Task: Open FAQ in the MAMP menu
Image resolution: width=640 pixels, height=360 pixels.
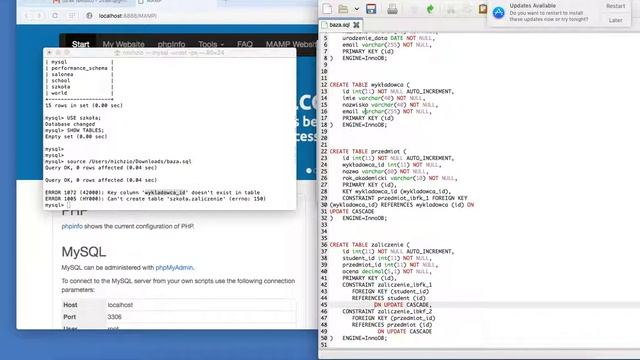Action: tap(245, 44)
